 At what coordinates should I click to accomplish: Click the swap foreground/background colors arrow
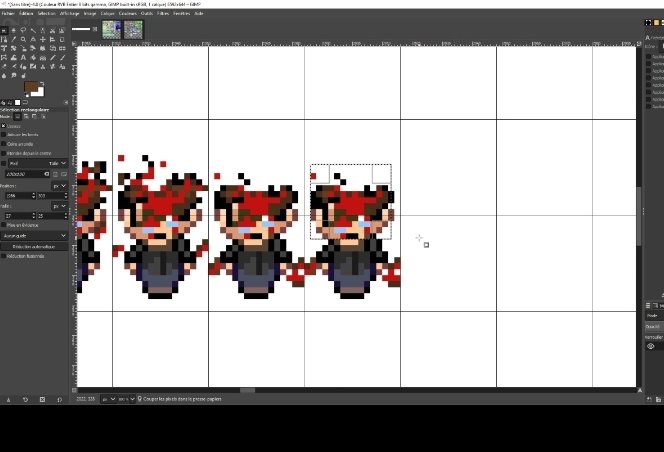pyautogui.click(x=41, y=83)
